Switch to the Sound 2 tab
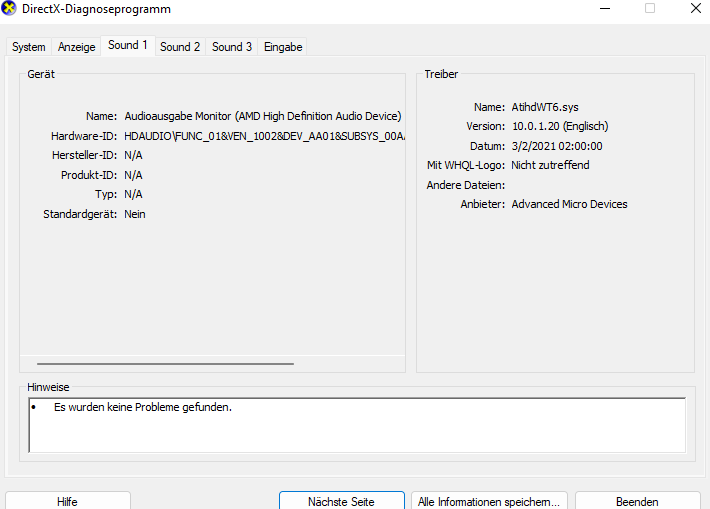The height and width of the screenshot is (509, 710). point(180,47)
